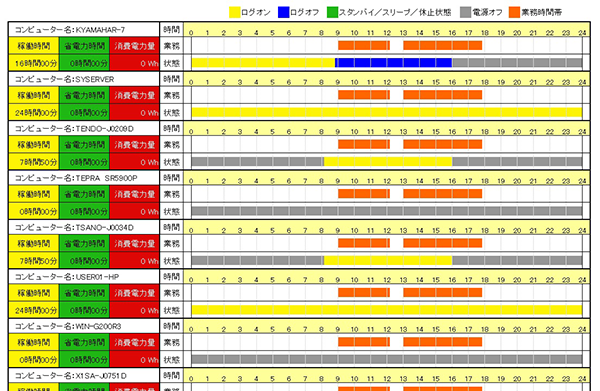Click the gray 電源オフ legend swatch
This screenshot has height=391, width=600.
pyautogui.click(x=465, y=12)
